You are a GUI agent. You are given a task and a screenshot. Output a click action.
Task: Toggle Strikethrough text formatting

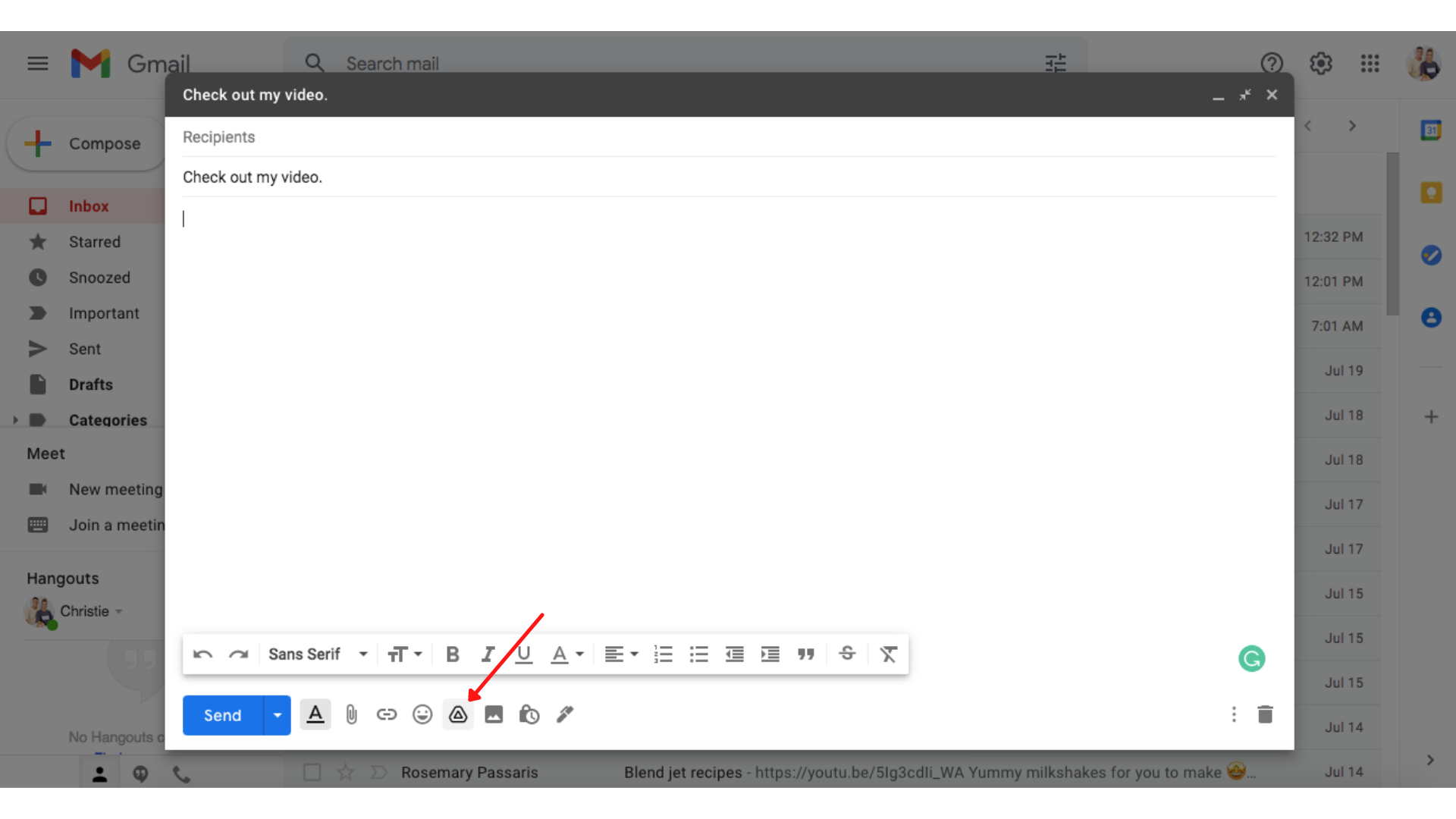847,654
